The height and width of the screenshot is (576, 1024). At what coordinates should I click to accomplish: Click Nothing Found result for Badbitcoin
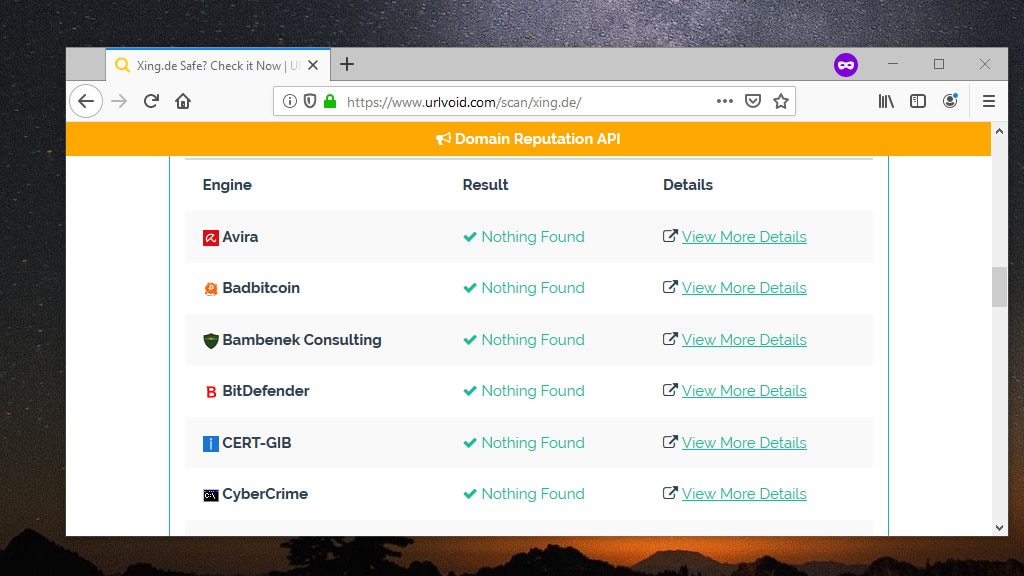coord(524,288)
